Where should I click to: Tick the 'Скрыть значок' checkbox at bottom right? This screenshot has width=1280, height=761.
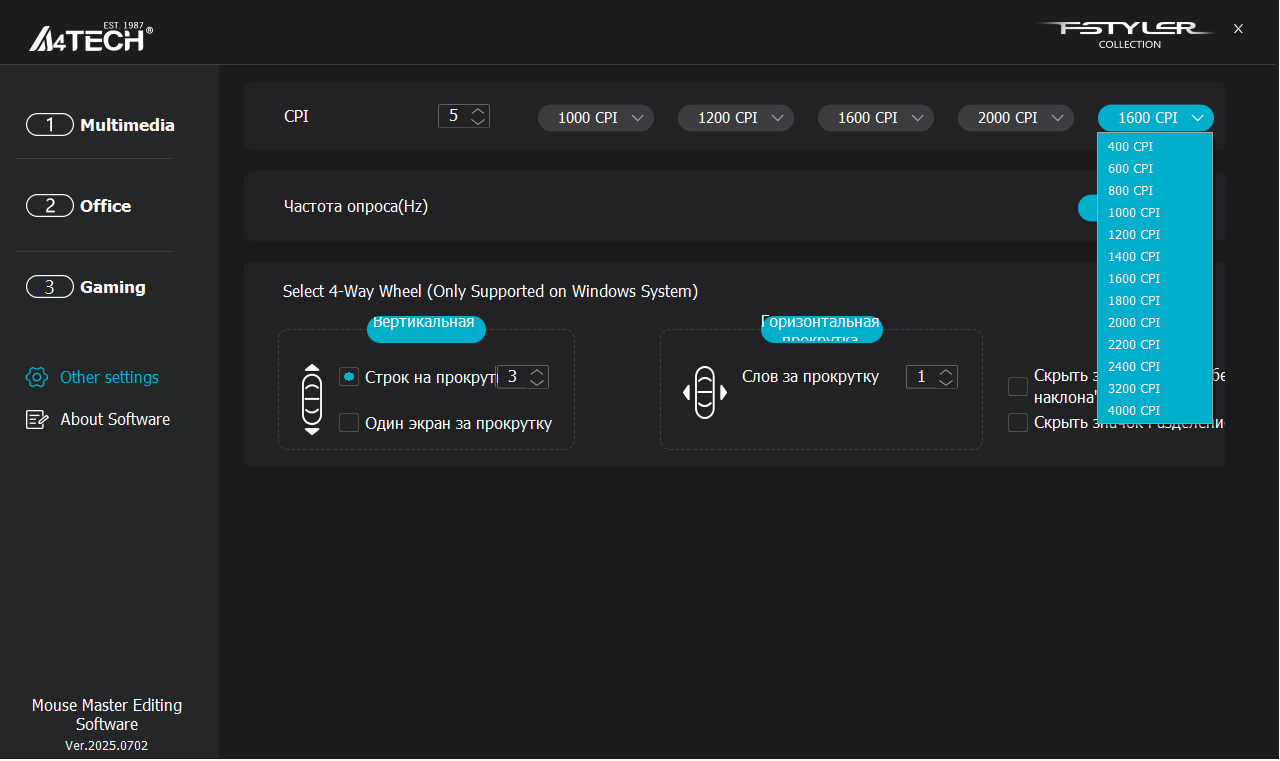click(x=1018, y=422)
